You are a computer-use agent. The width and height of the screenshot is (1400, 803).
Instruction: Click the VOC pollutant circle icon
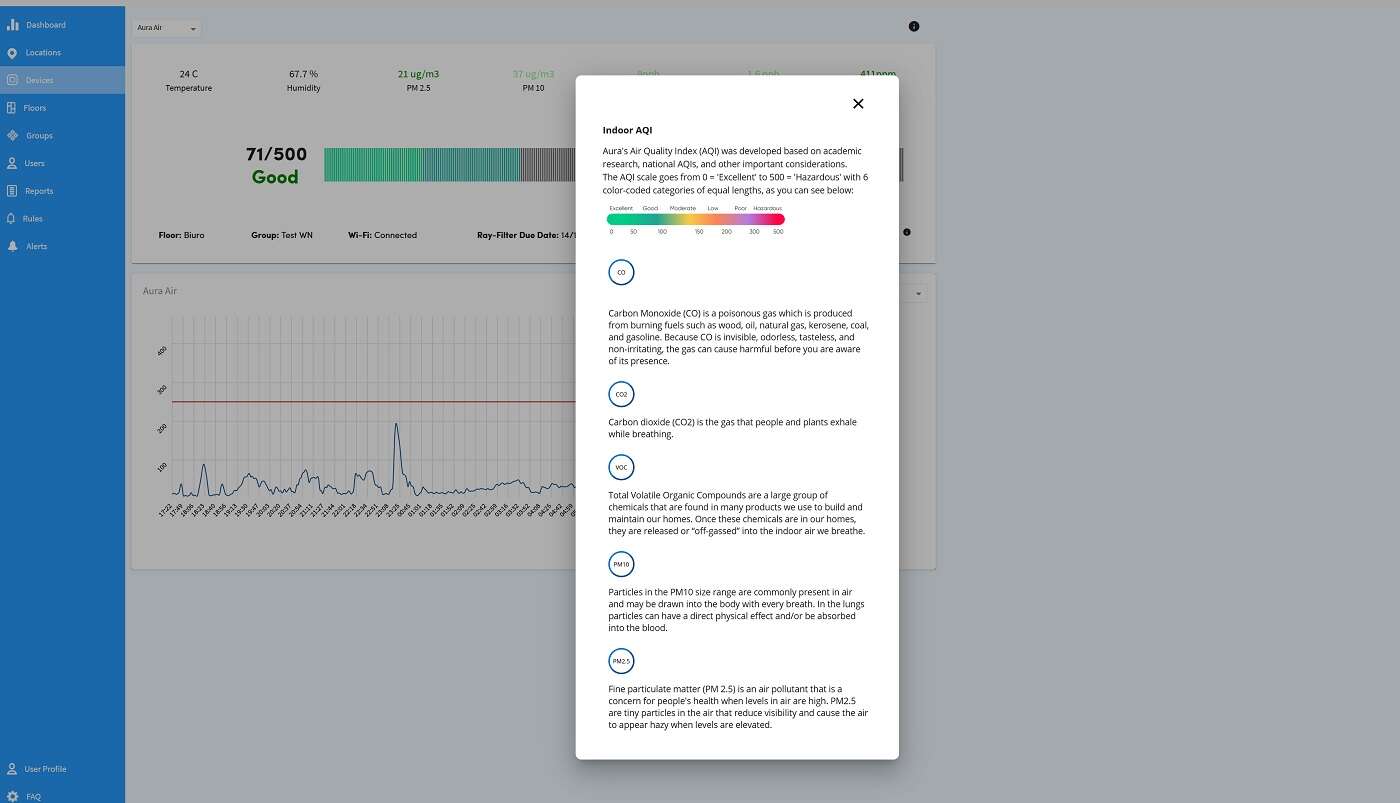[621, 467]
